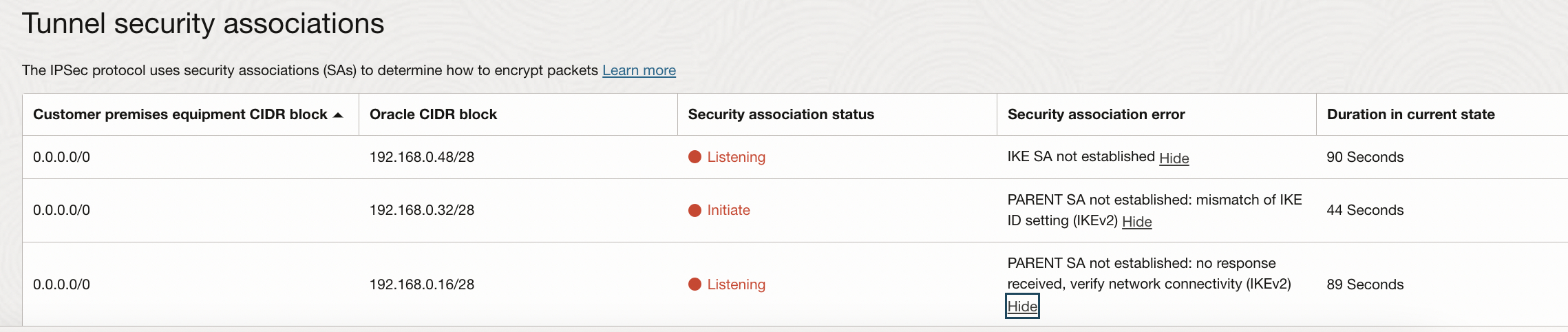The height and width of the screenshot is (332, 1568).
Task: Click red status dot for 192.168.0.48/28
Action: (695, 157)
